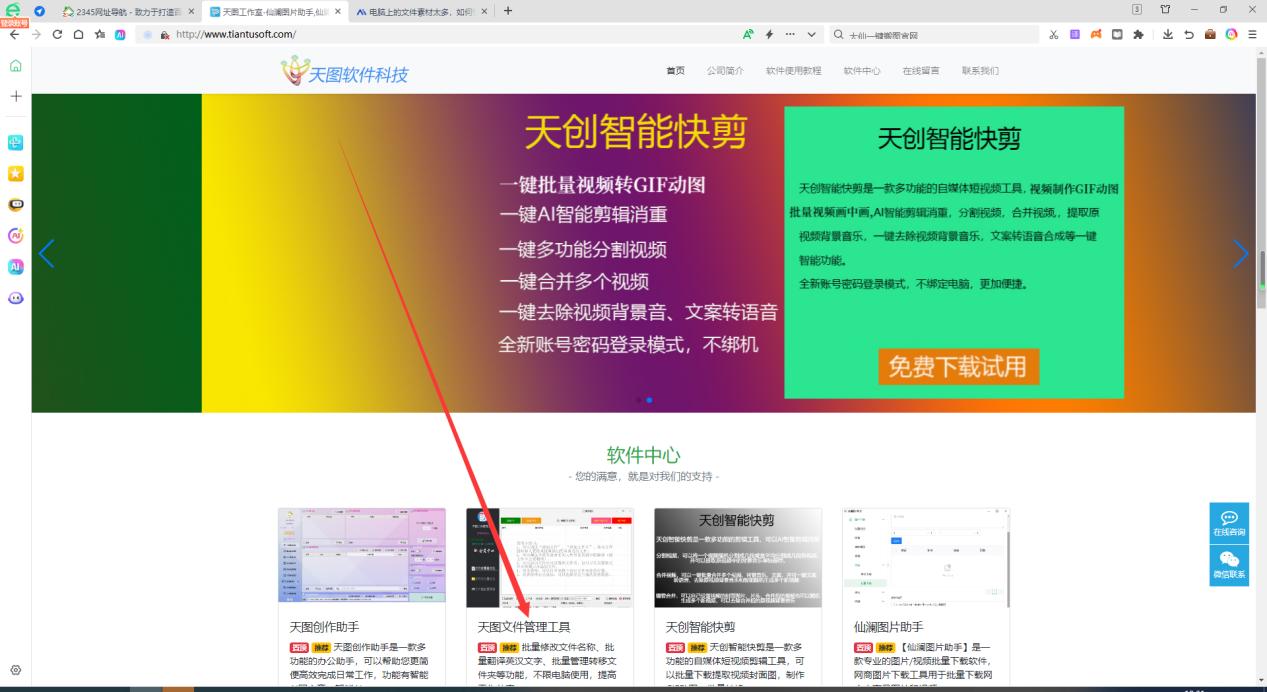Screen dimensions: 1267x692
Task: Open the 天图创作助手 thumbnail image
Action: (362, 555)
